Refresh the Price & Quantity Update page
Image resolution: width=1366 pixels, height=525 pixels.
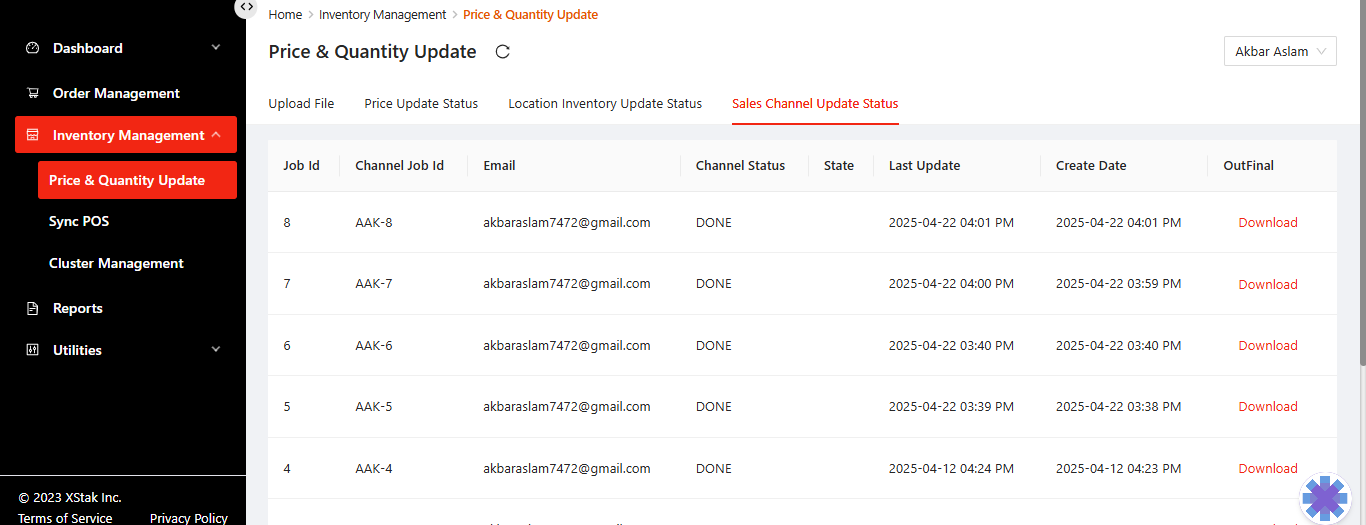pyautogui.click(x=503, y=52)
